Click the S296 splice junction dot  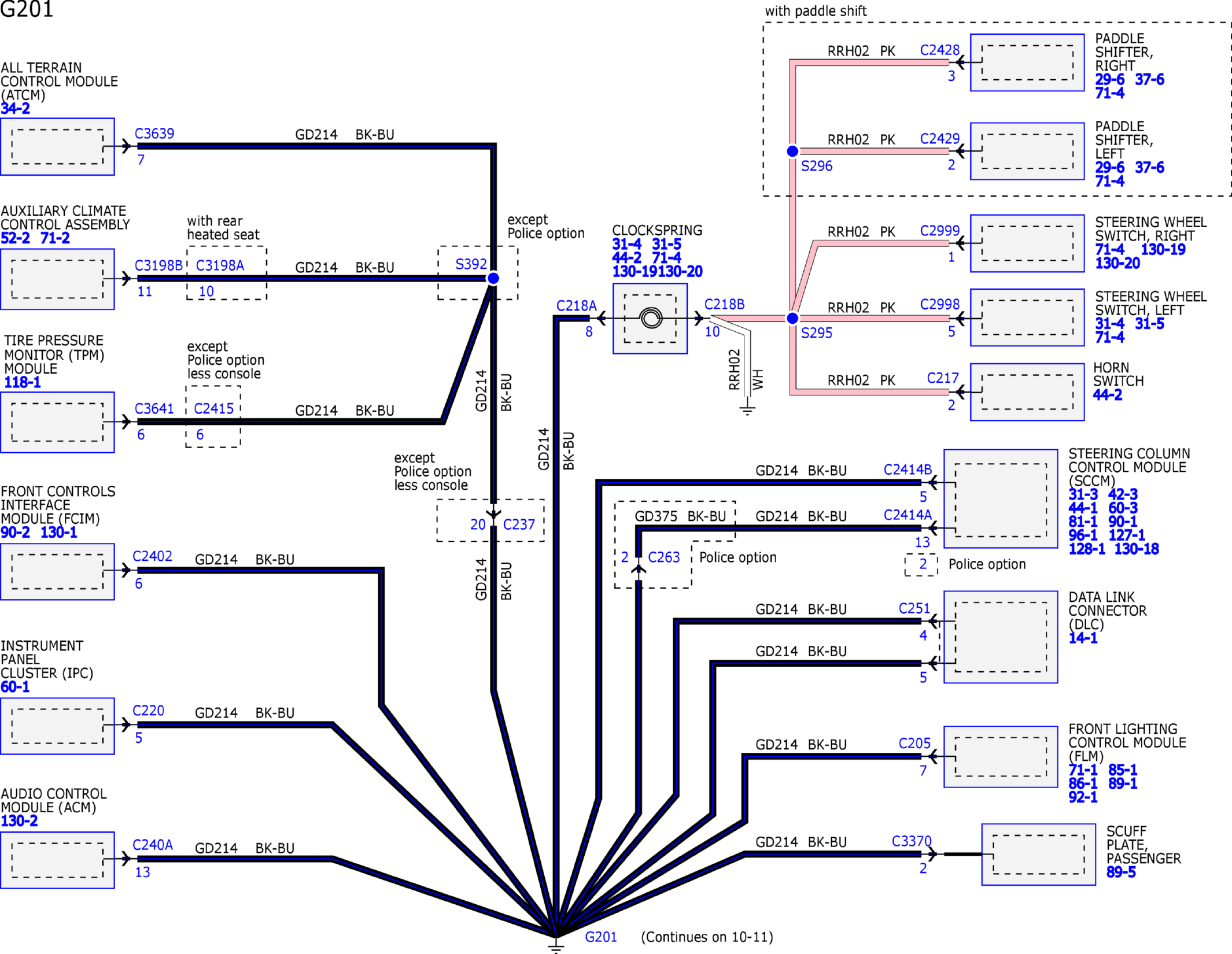[x=792, y=151]
